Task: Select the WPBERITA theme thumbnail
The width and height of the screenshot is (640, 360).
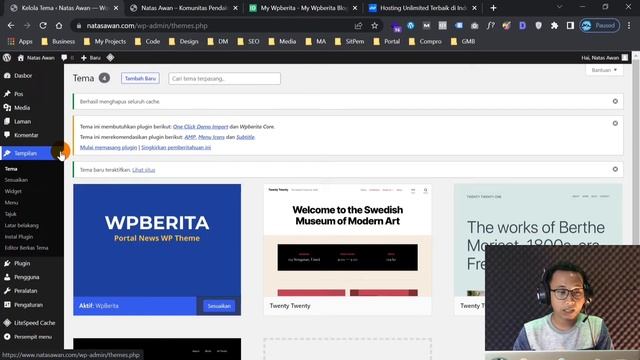Action: click(157, 240)
